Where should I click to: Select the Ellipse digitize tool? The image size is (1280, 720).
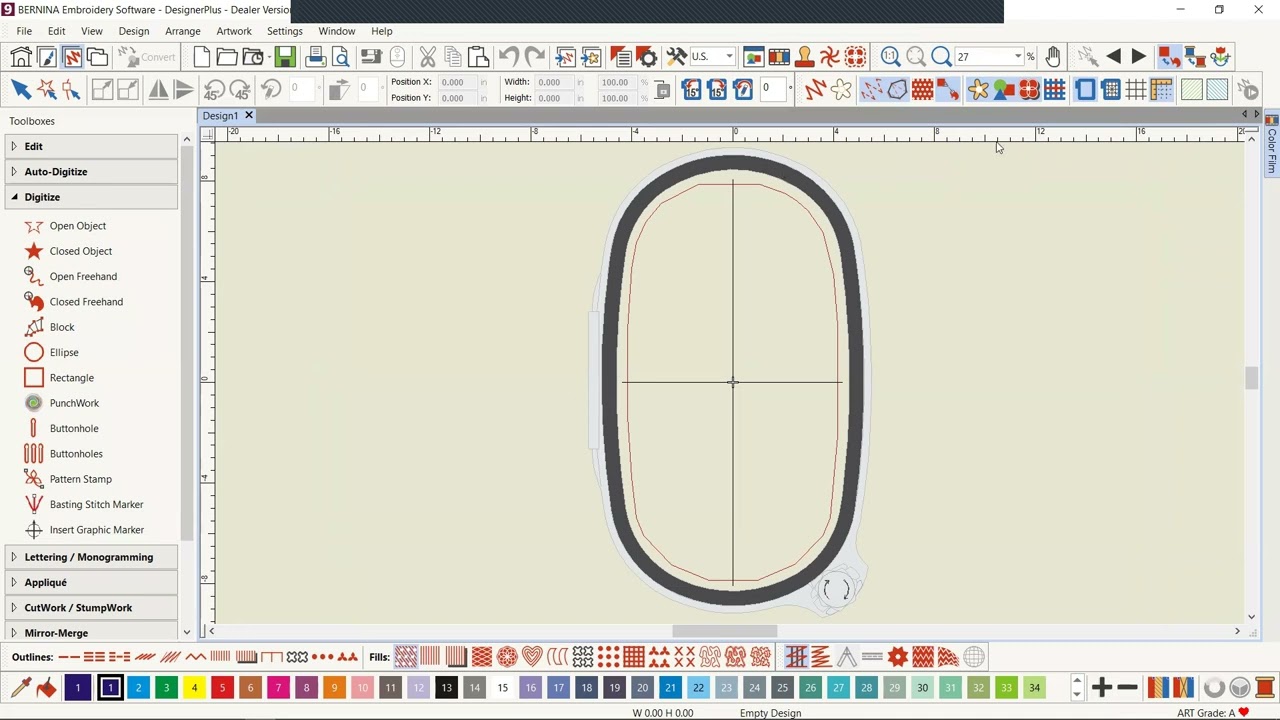point(64,352)
